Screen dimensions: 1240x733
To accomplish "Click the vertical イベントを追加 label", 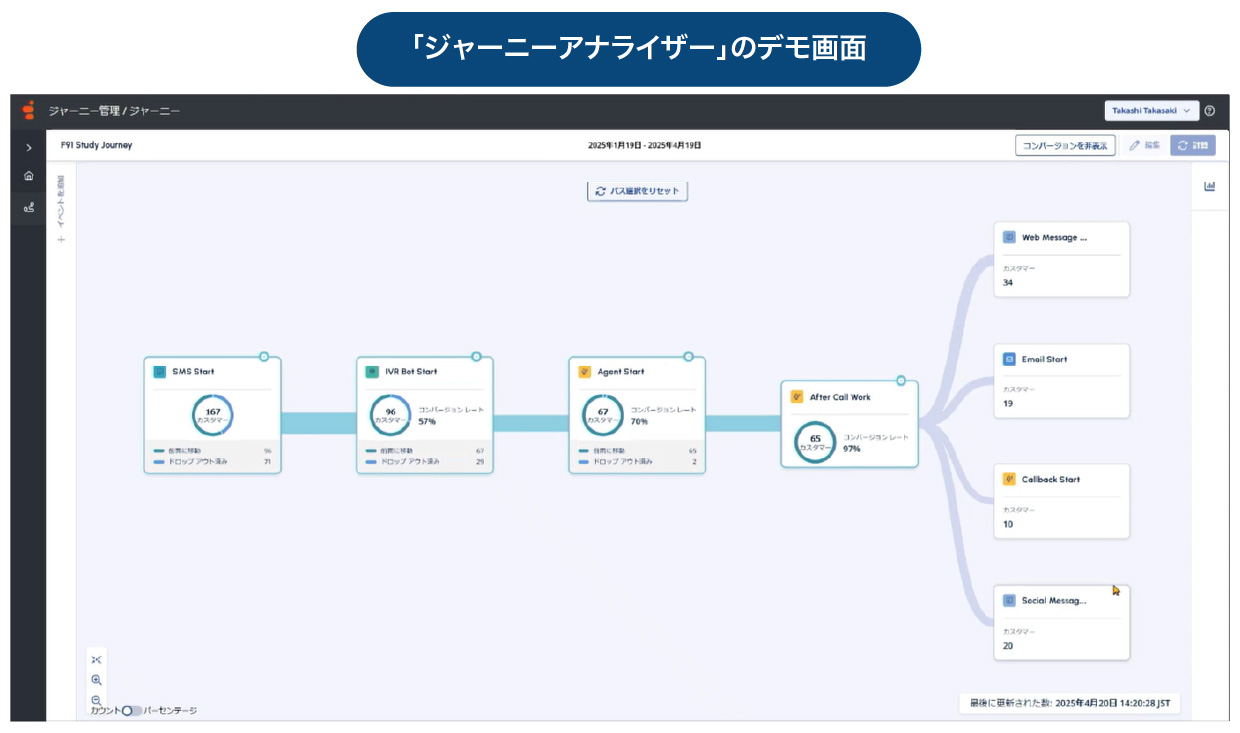I will 61,203.
